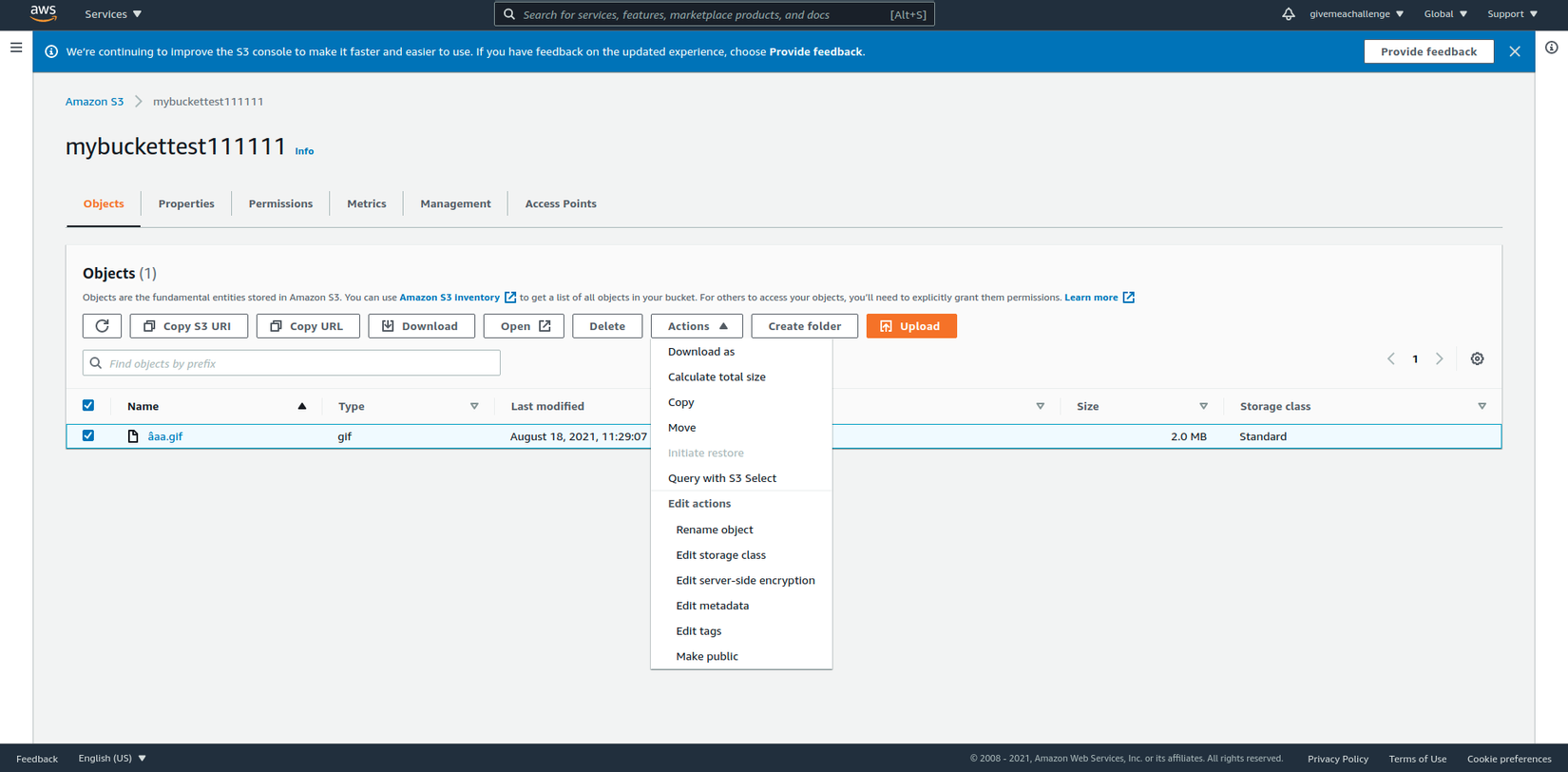Select the Objects tab
The width and height of the screenshot is (1568, 772).
point(104,203)
